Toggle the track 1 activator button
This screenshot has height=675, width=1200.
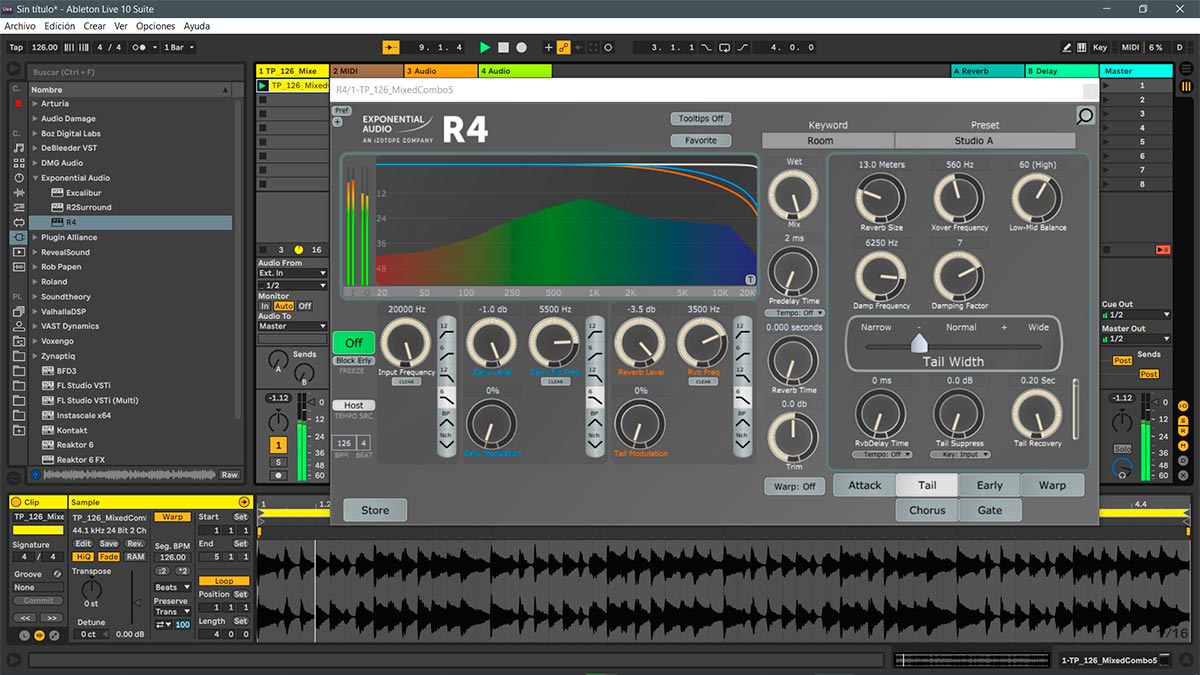(x=279, y=444)
